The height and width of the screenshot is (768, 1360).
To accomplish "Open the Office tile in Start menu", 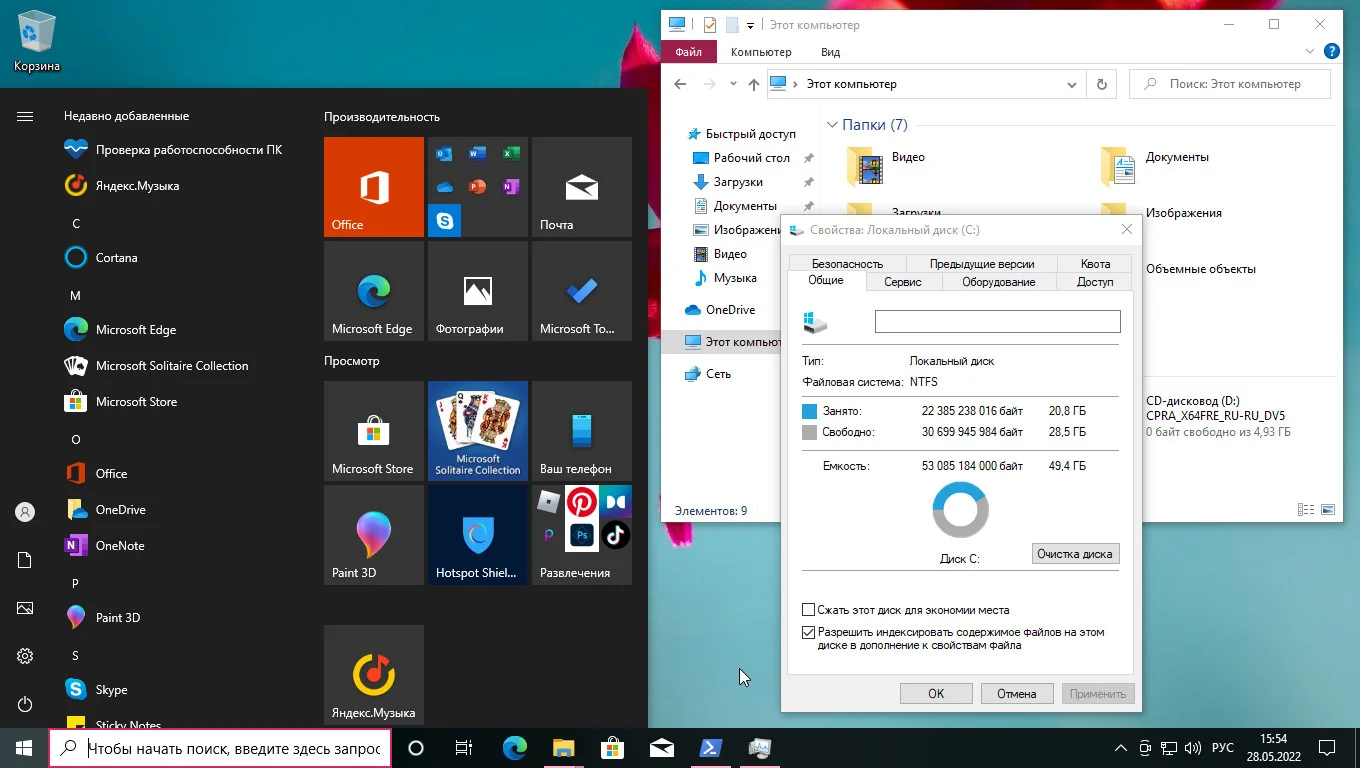I will (x=373, y=187).
